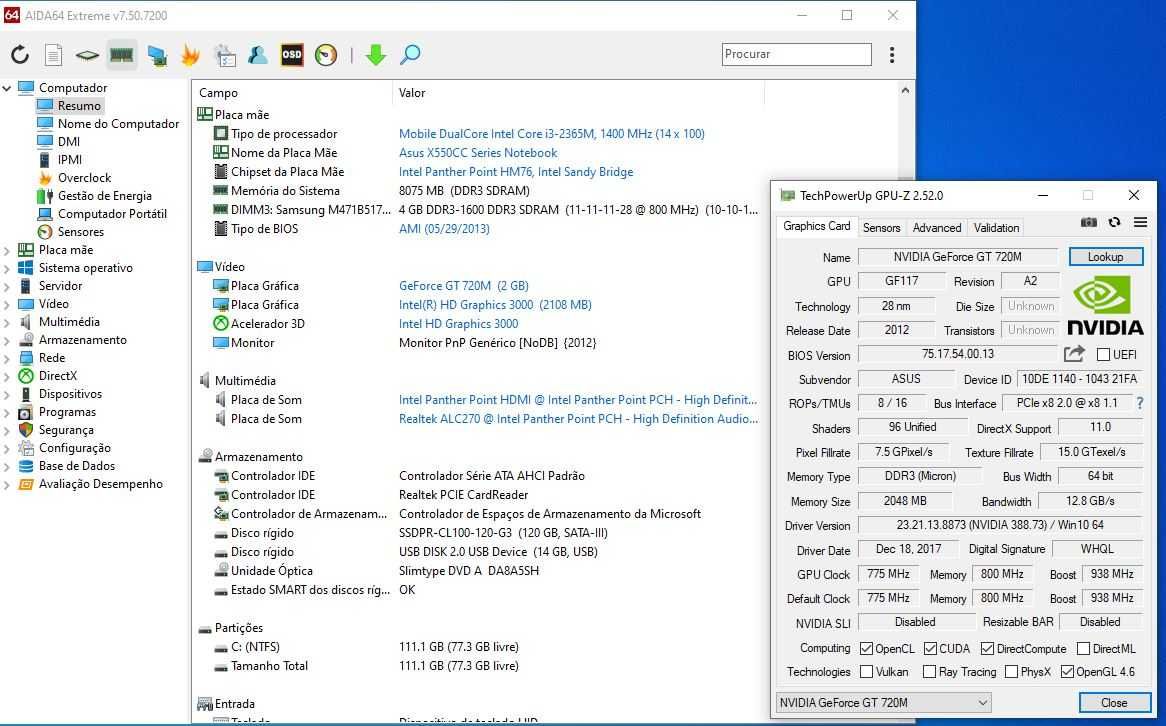Launch the stability test flame icon
1166x726 pixels.
pos(190,55)
